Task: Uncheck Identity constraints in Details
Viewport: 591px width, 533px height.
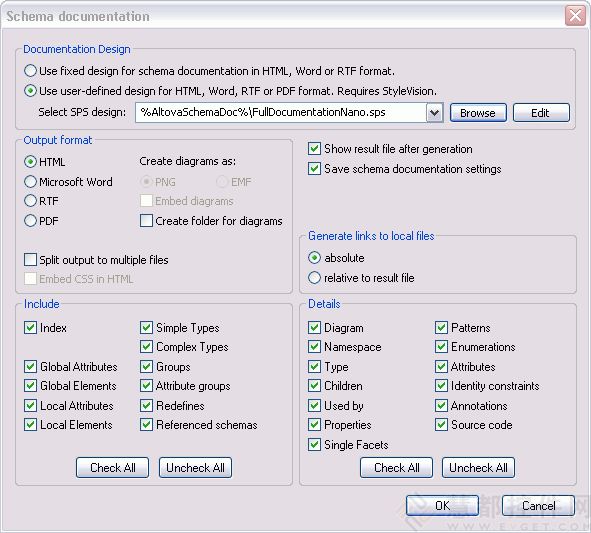Action: coord(441,386)
